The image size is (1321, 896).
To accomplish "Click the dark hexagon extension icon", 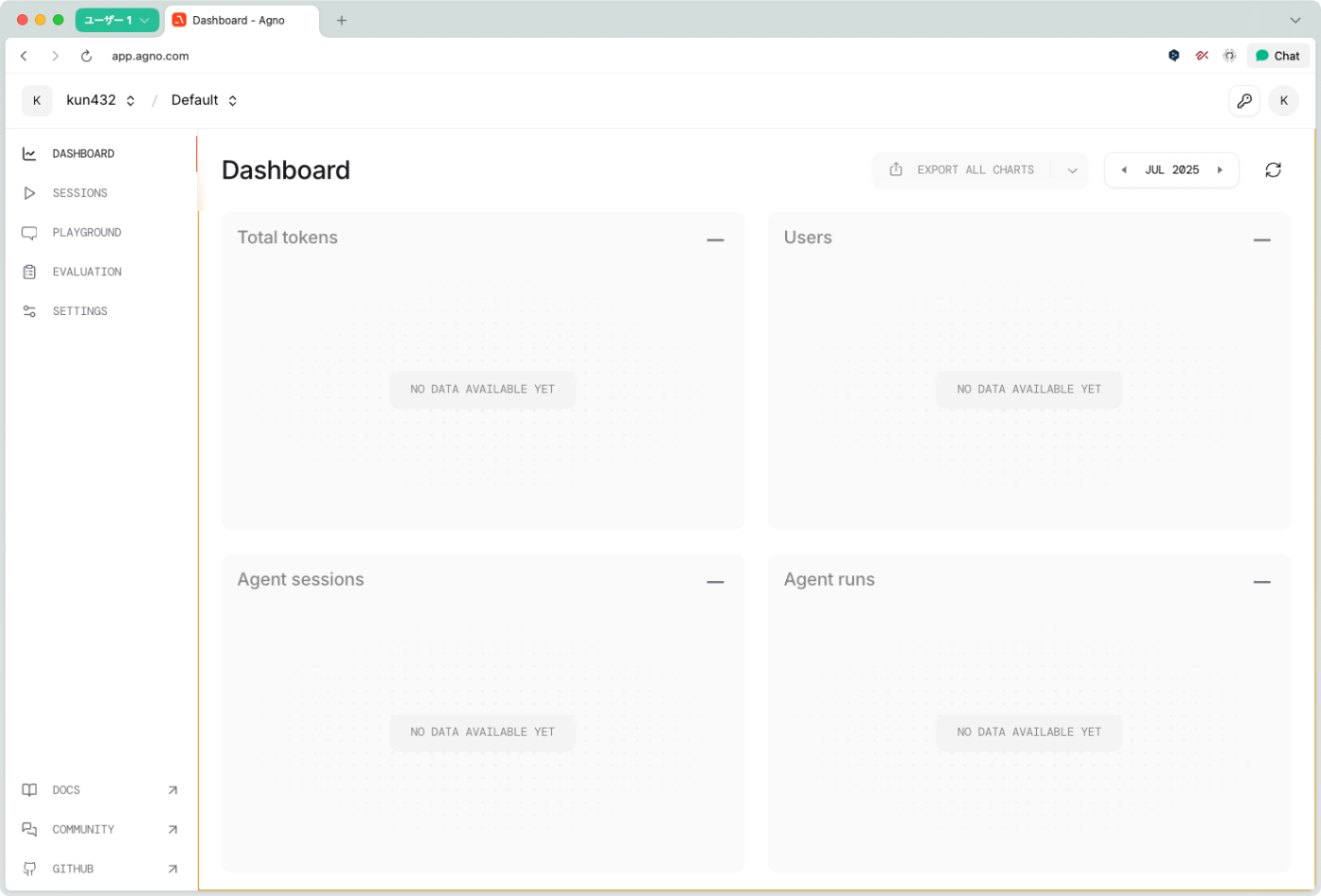I will (1174, 56).
